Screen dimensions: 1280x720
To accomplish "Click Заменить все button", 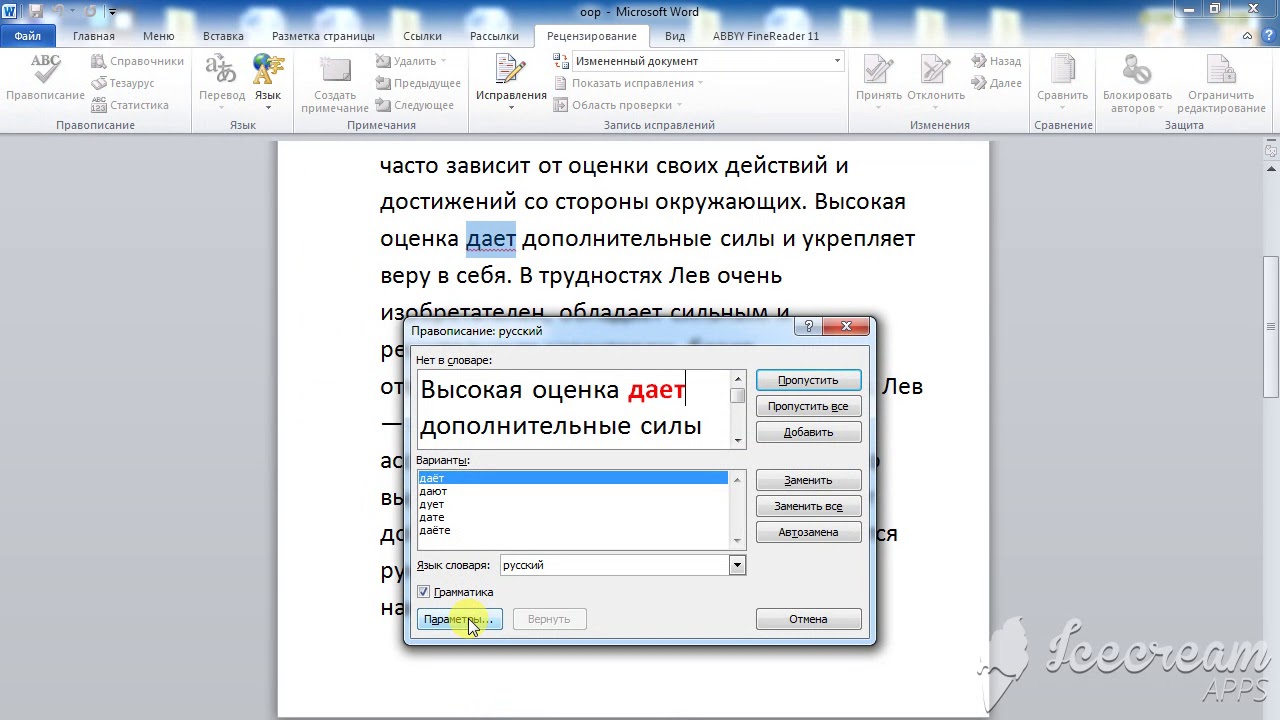I will point(808,506).
